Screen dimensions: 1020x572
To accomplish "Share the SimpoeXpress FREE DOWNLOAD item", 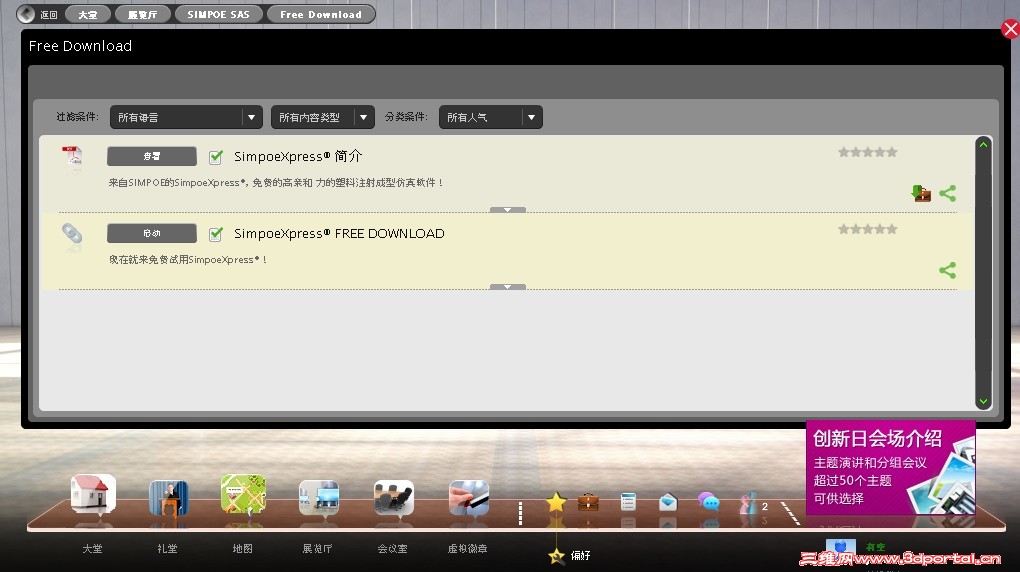I will click(x=948, y=270).
